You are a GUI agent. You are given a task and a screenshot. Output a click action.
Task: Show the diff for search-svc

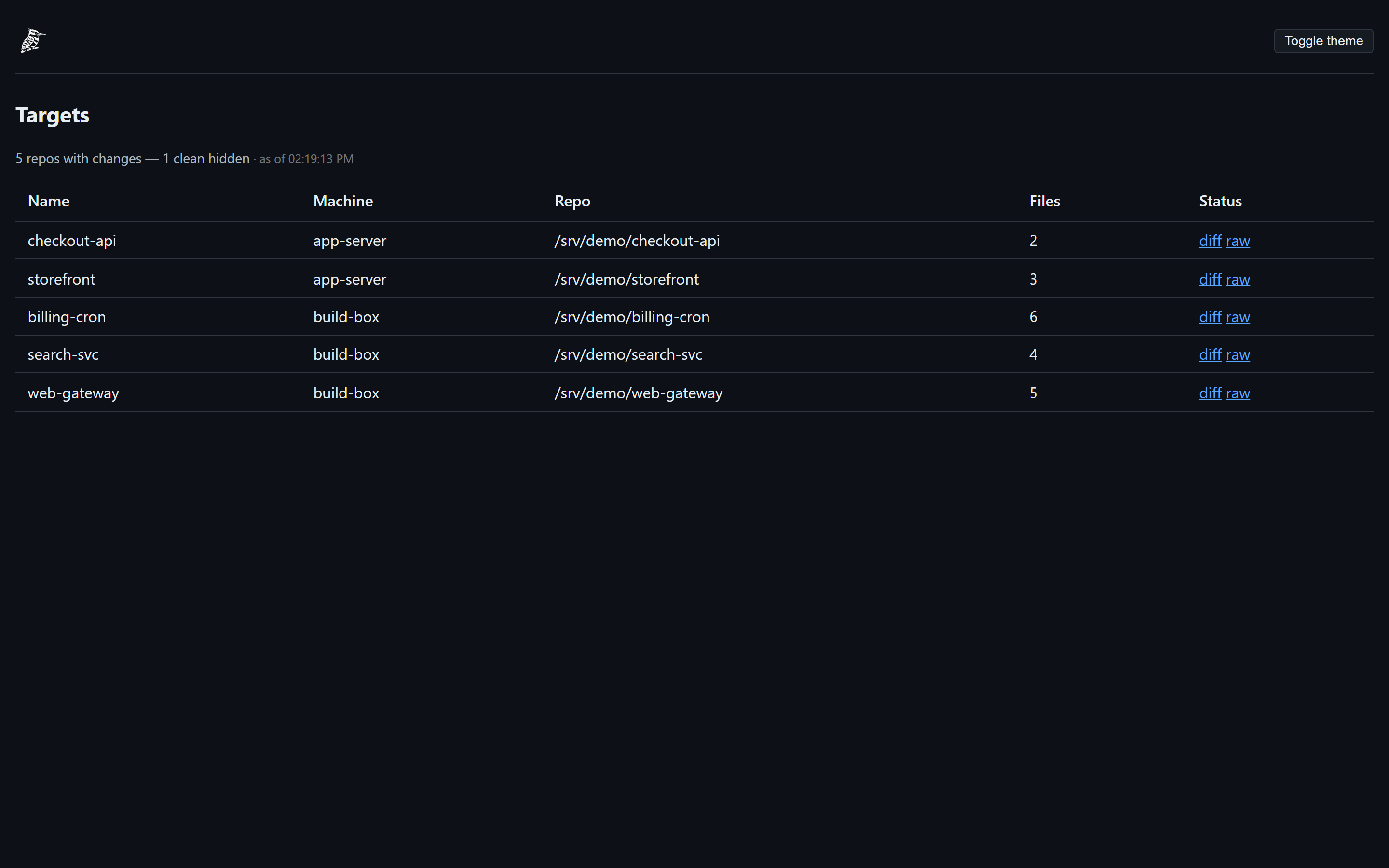(1210, 354)
